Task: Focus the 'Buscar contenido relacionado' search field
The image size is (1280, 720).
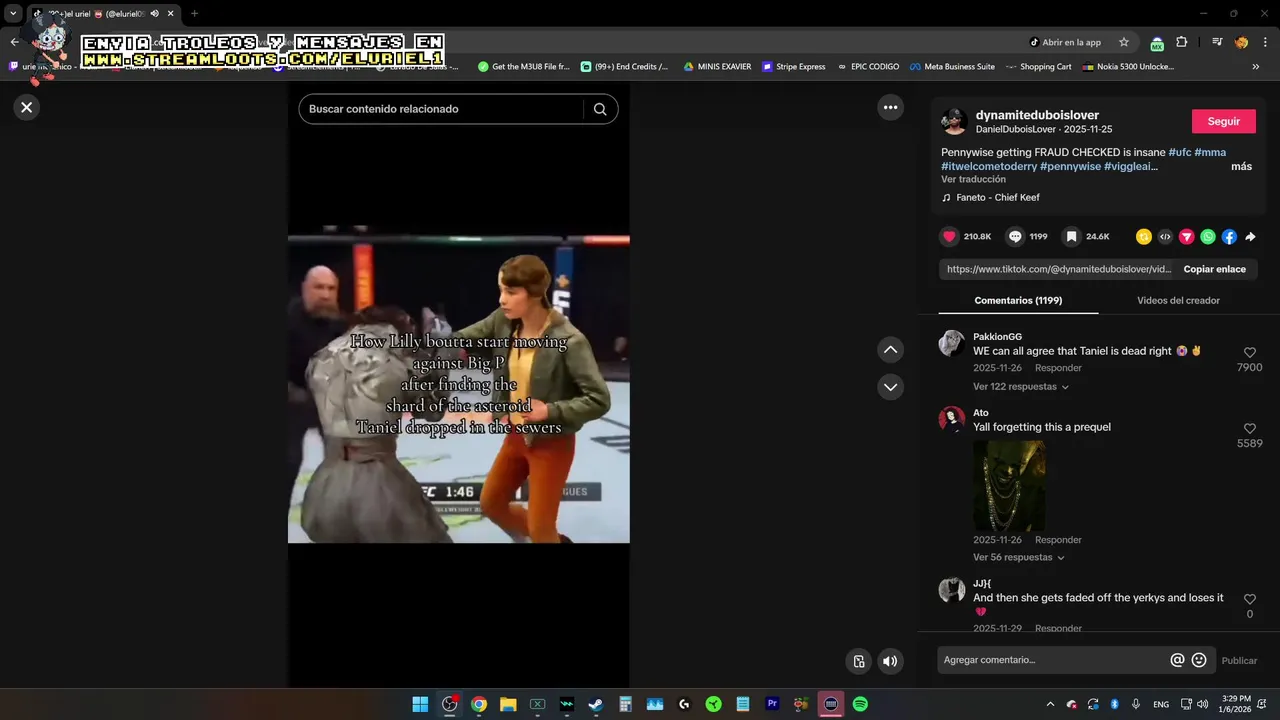Action: [x=442, y=109]
